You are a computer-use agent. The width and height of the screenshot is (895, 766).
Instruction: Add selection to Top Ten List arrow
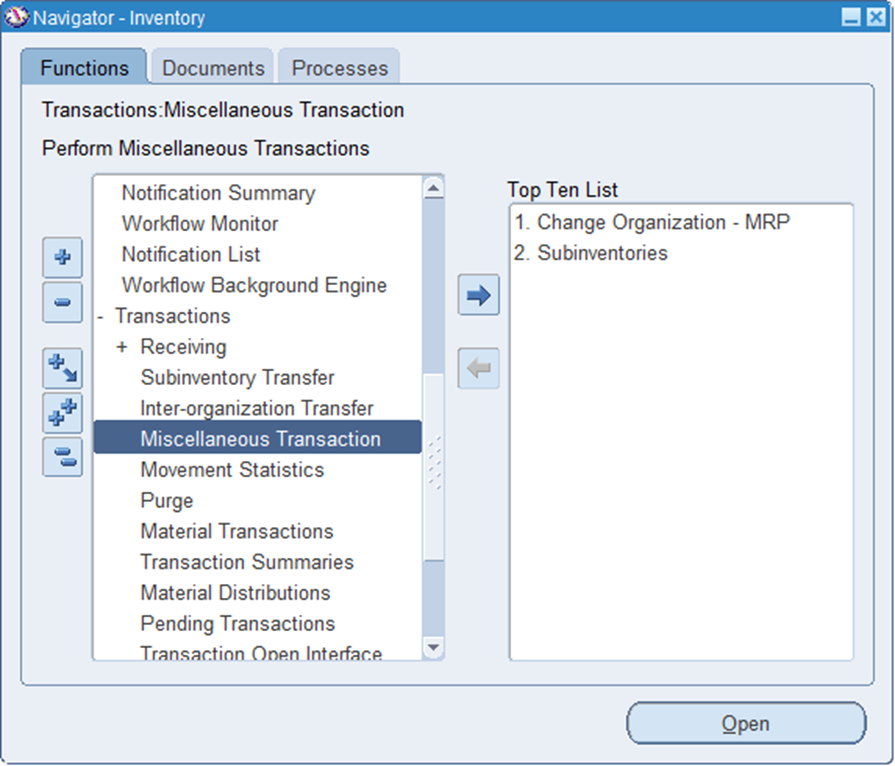[x=478, y=296]
